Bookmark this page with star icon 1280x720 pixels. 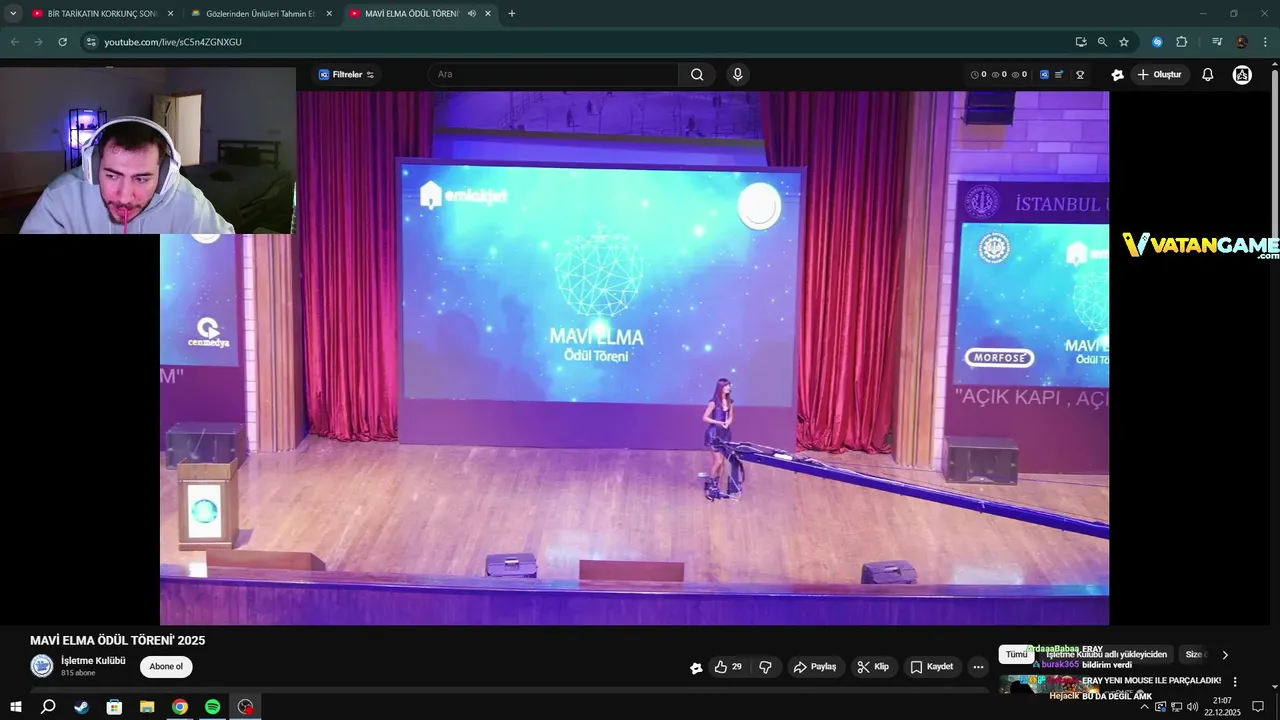(x=1124, y=42)
